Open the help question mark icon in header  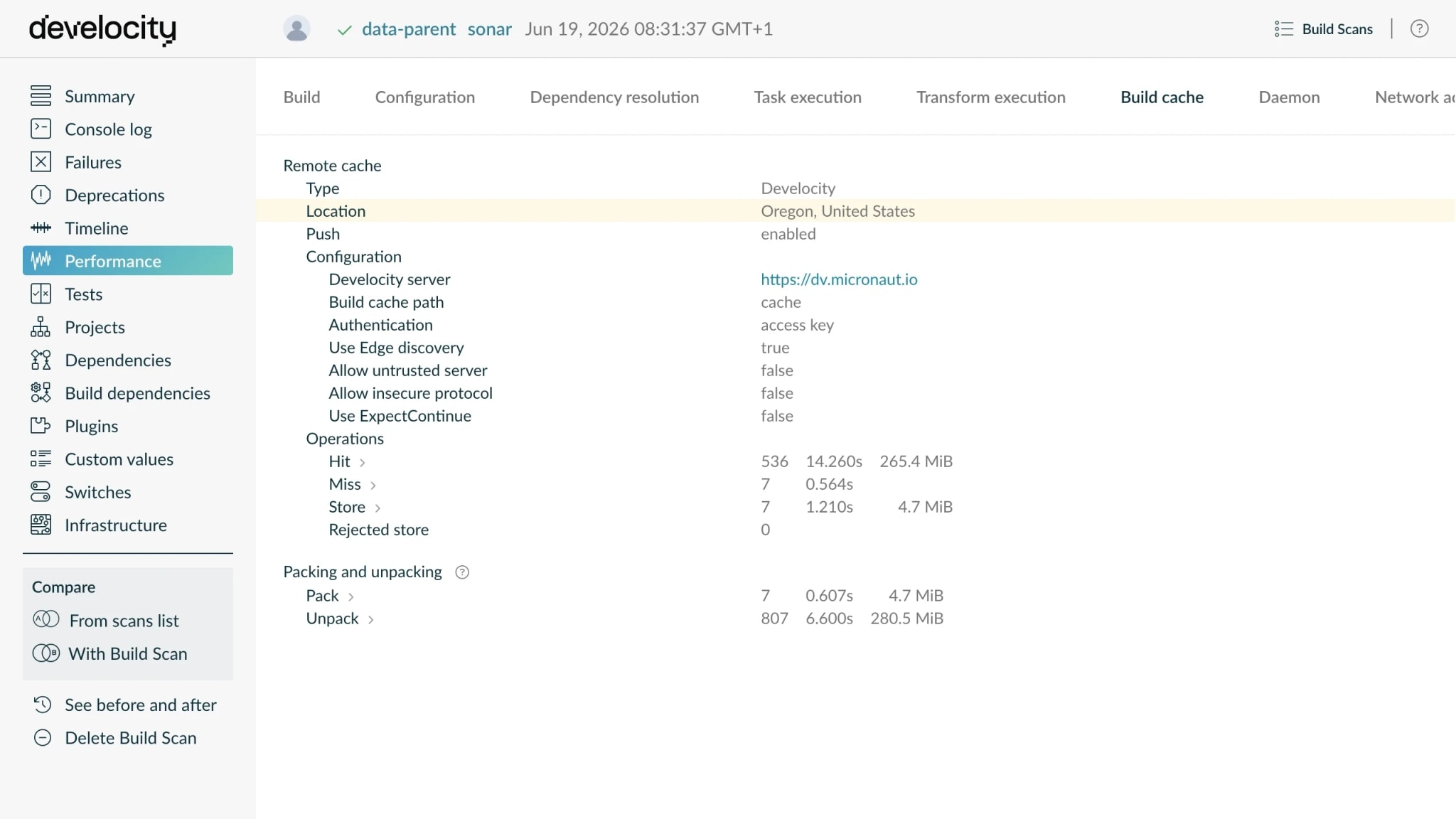(x=1419, y=28)
